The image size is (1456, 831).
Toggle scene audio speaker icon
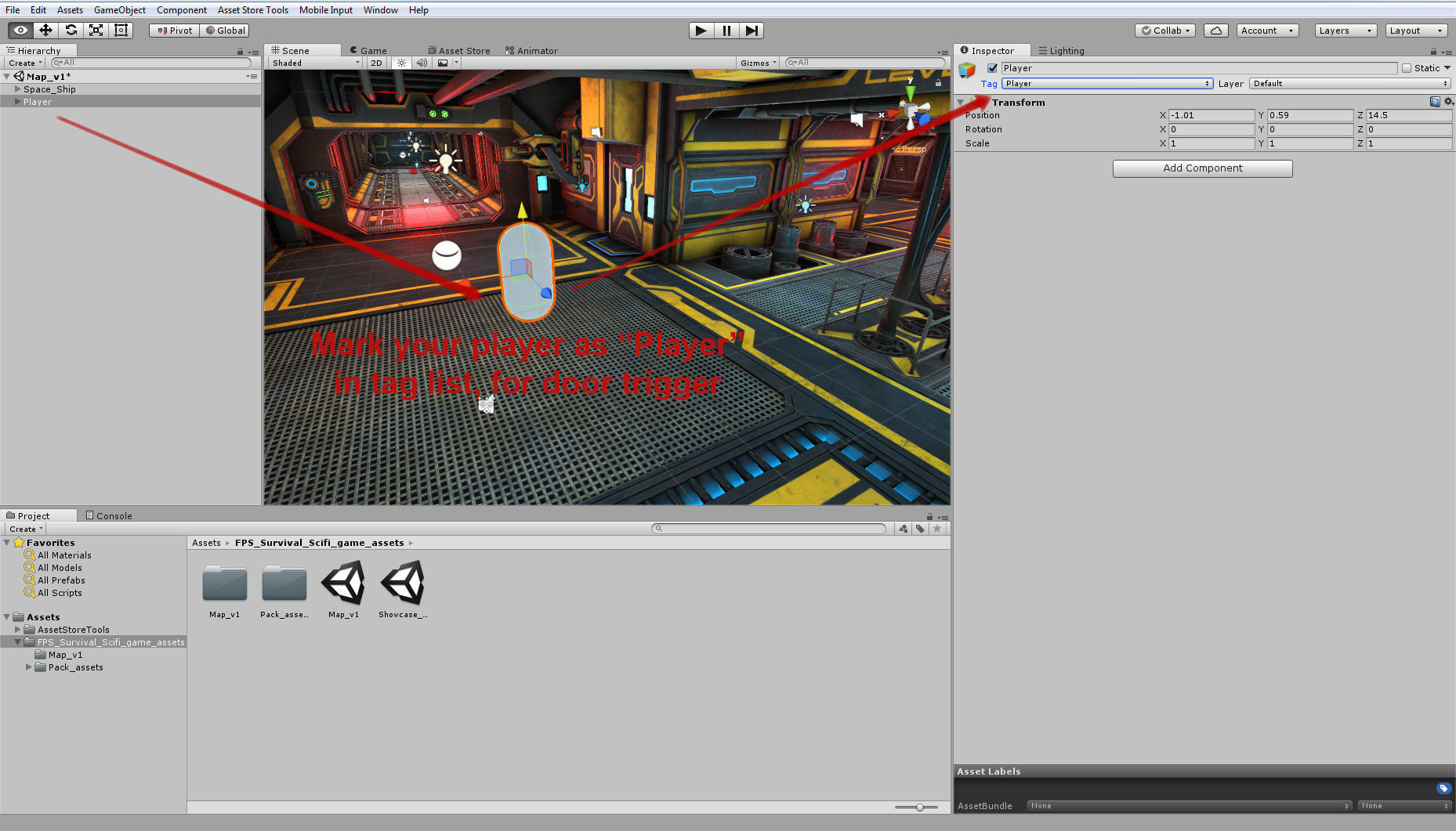422,63
